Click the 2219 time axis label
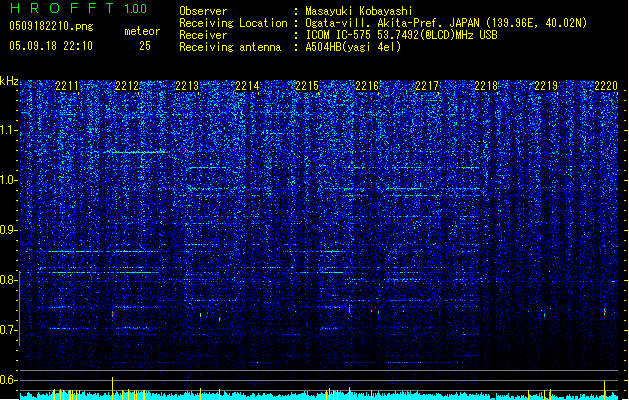This screenshot has width=629, height=400. pyautogui.click(x=546, y=86)
